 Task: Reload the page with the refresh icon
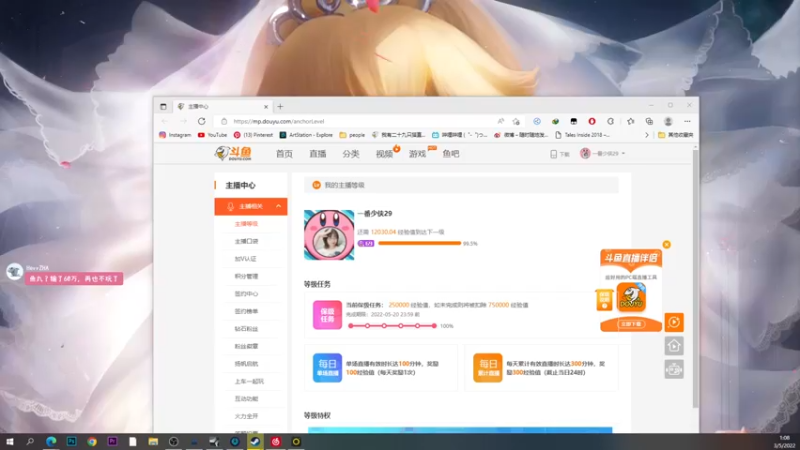202,121
